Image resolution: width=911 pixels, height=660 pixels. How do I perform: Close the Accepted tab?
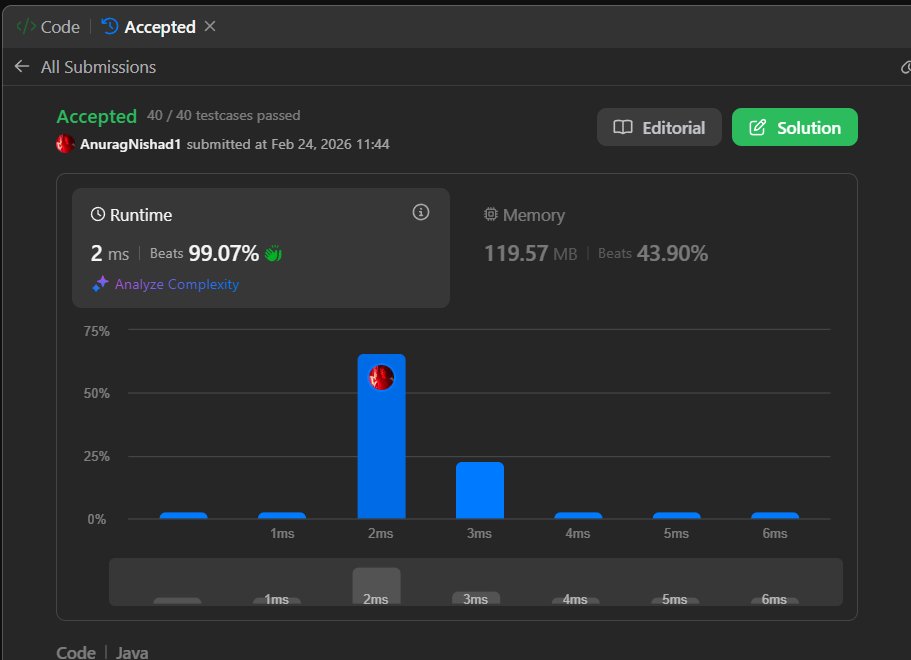click(x=210, y=26)
